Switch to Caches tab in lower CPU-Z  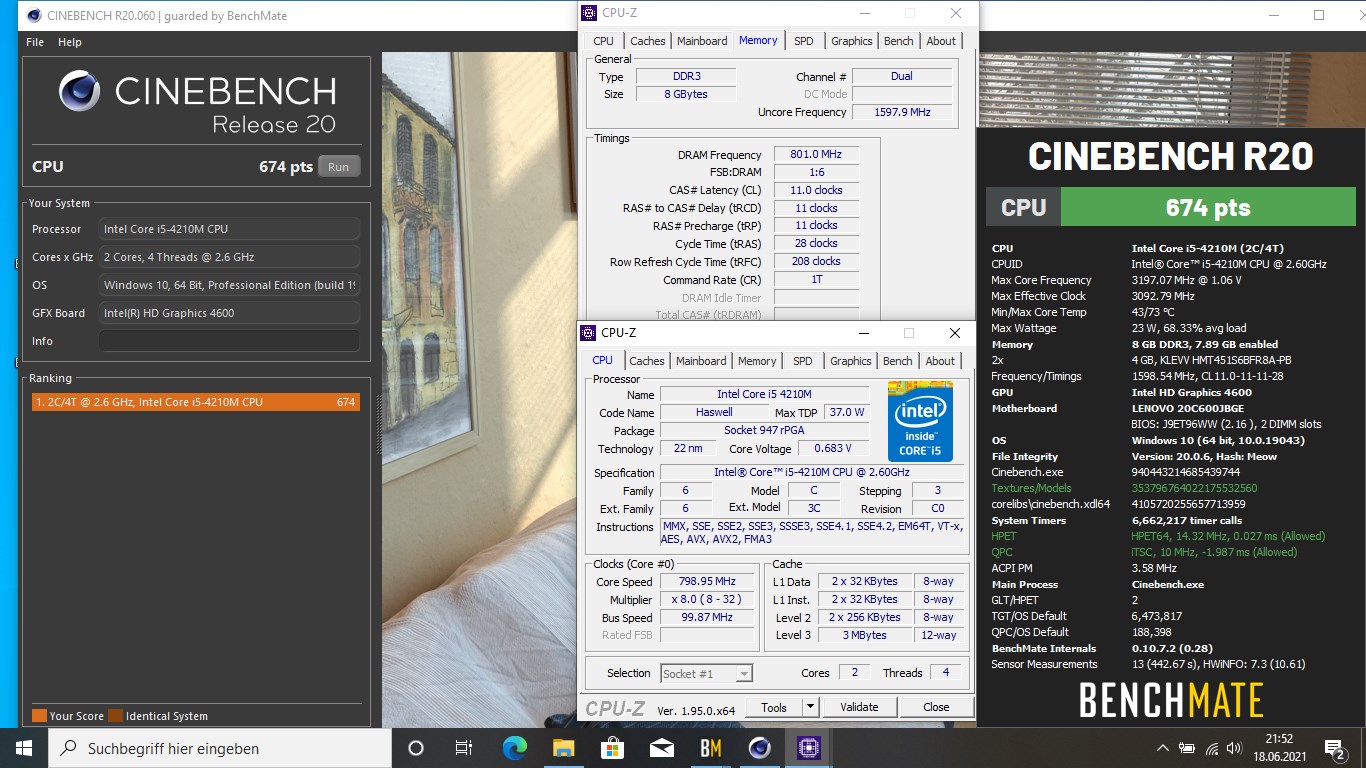pos(647,361)
